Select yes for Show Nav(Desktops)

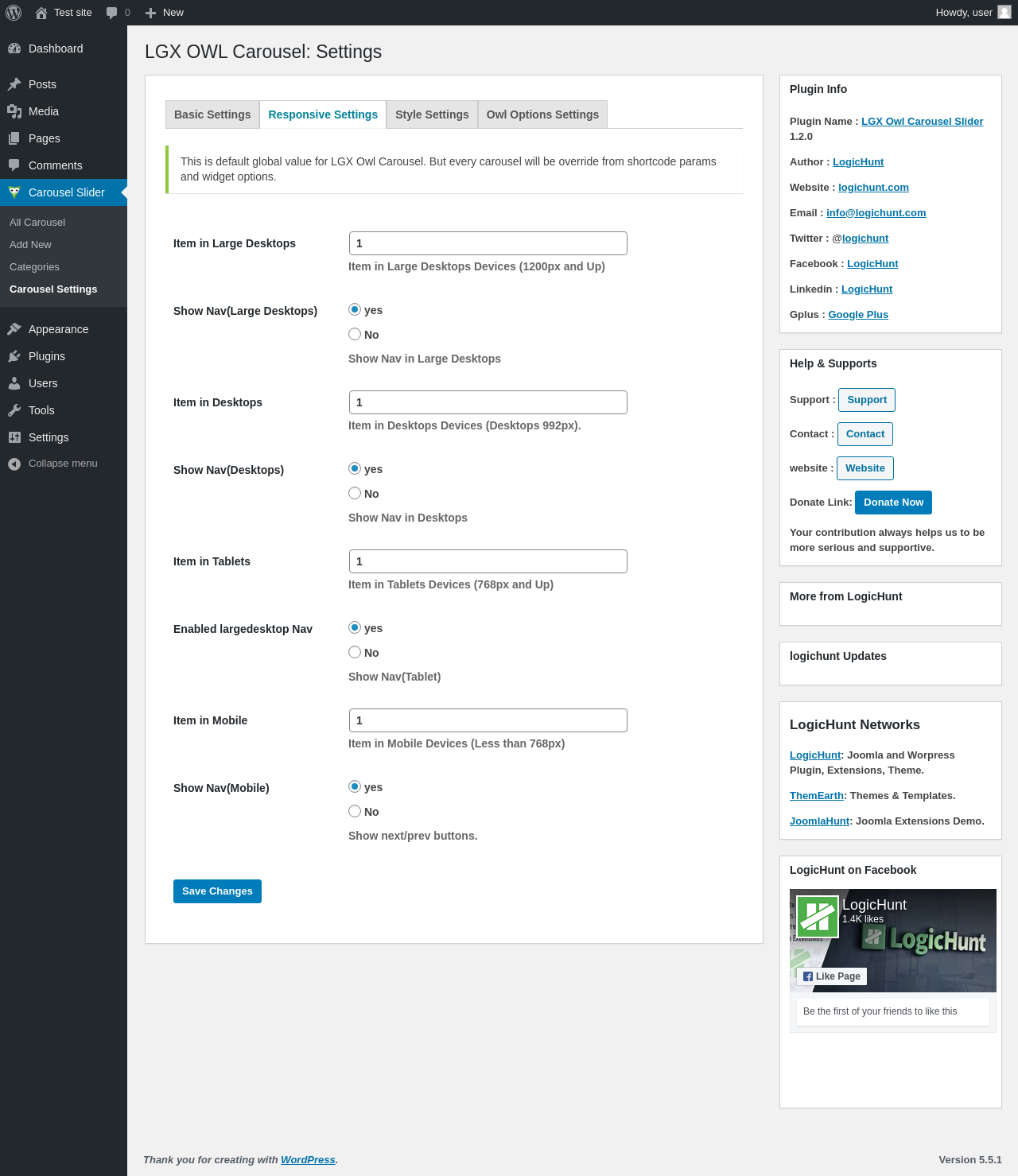[355, 468]
